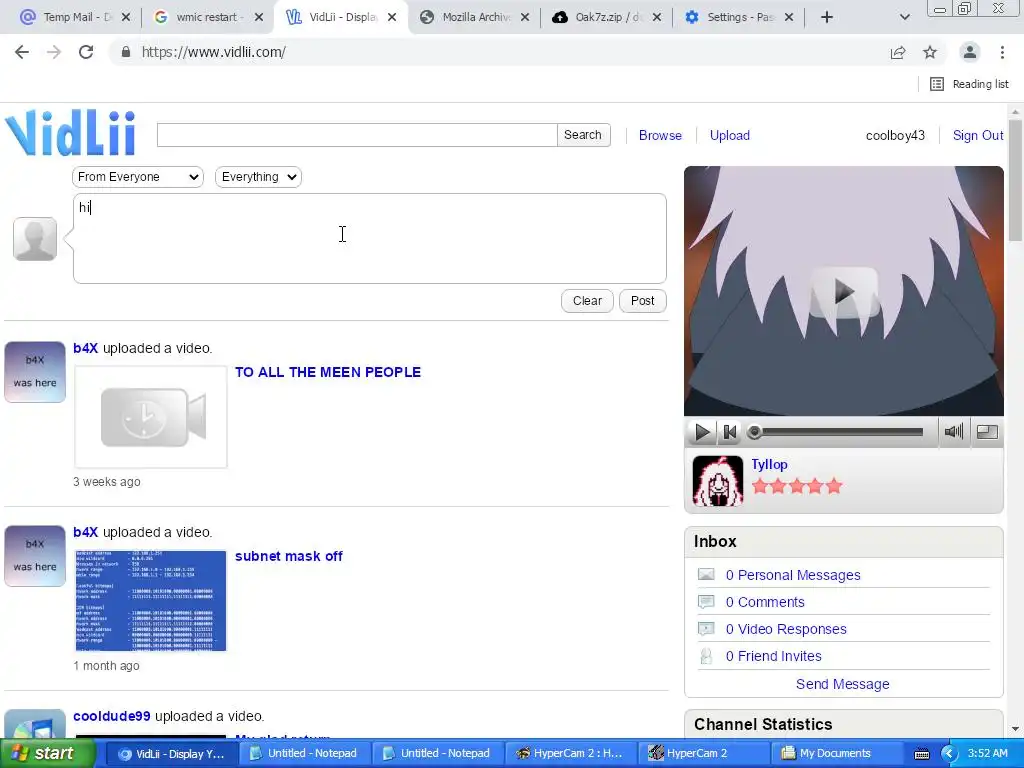The height and width of the screenshot is (768, 1024).
Task: Expand the tab search chevron
Action: click(x=904, y=18)
